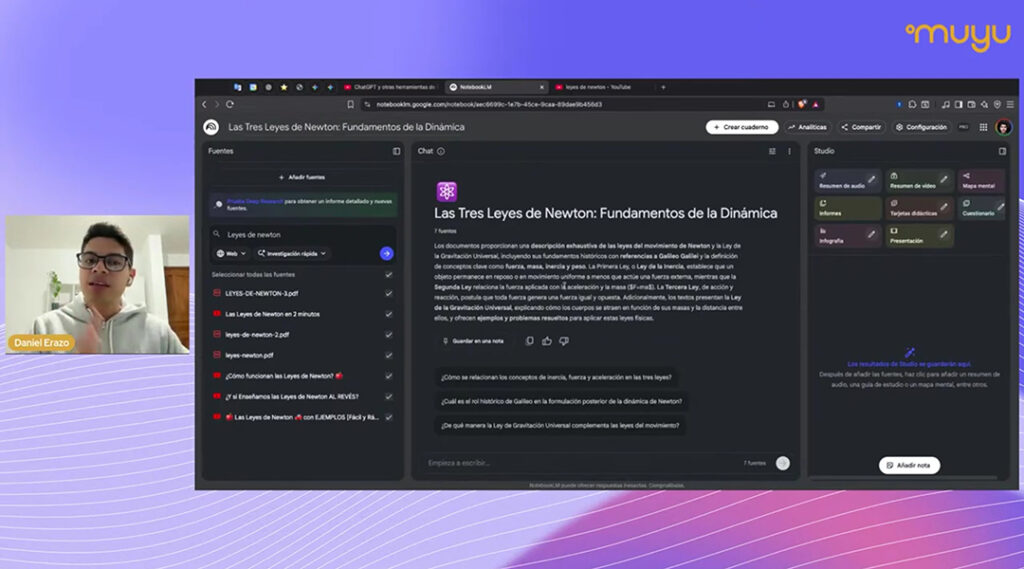
Task: Collapse the Studio panel icon
Action: [1002, 151]
